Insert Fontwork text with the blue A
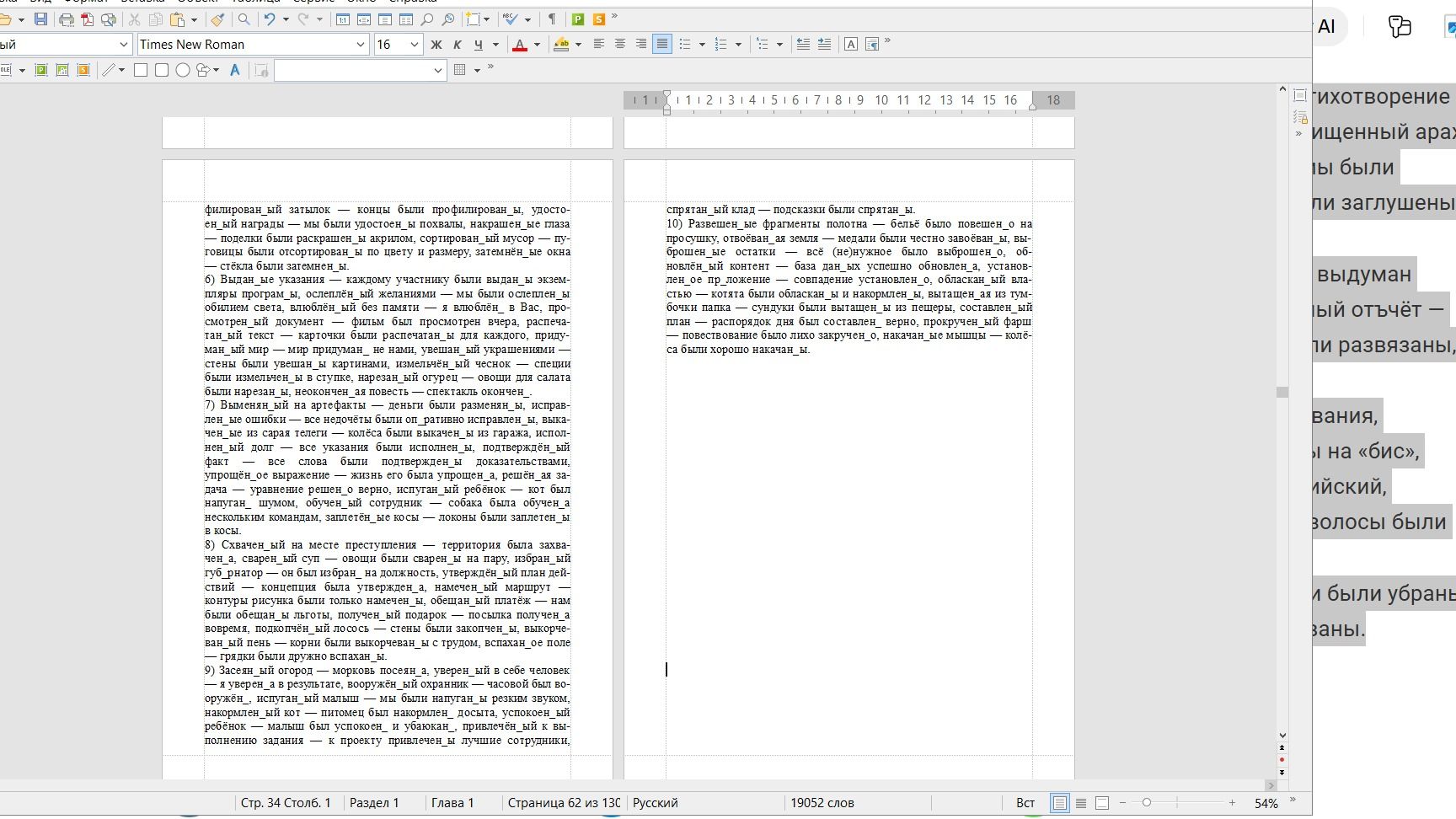The height and width of the screenshot is (819, 1456). (235, 70)
